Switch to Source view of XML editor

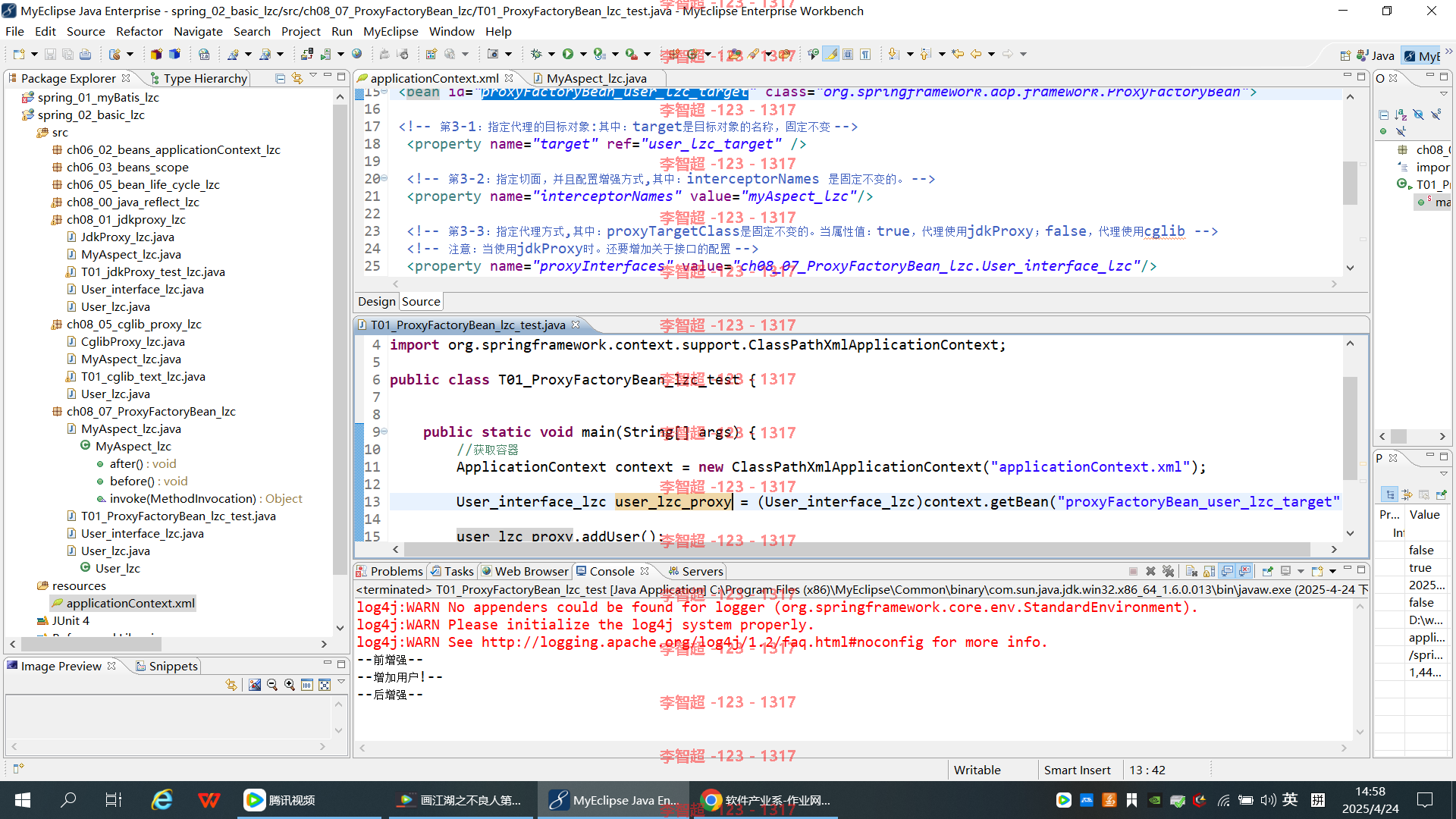(421, 301)
